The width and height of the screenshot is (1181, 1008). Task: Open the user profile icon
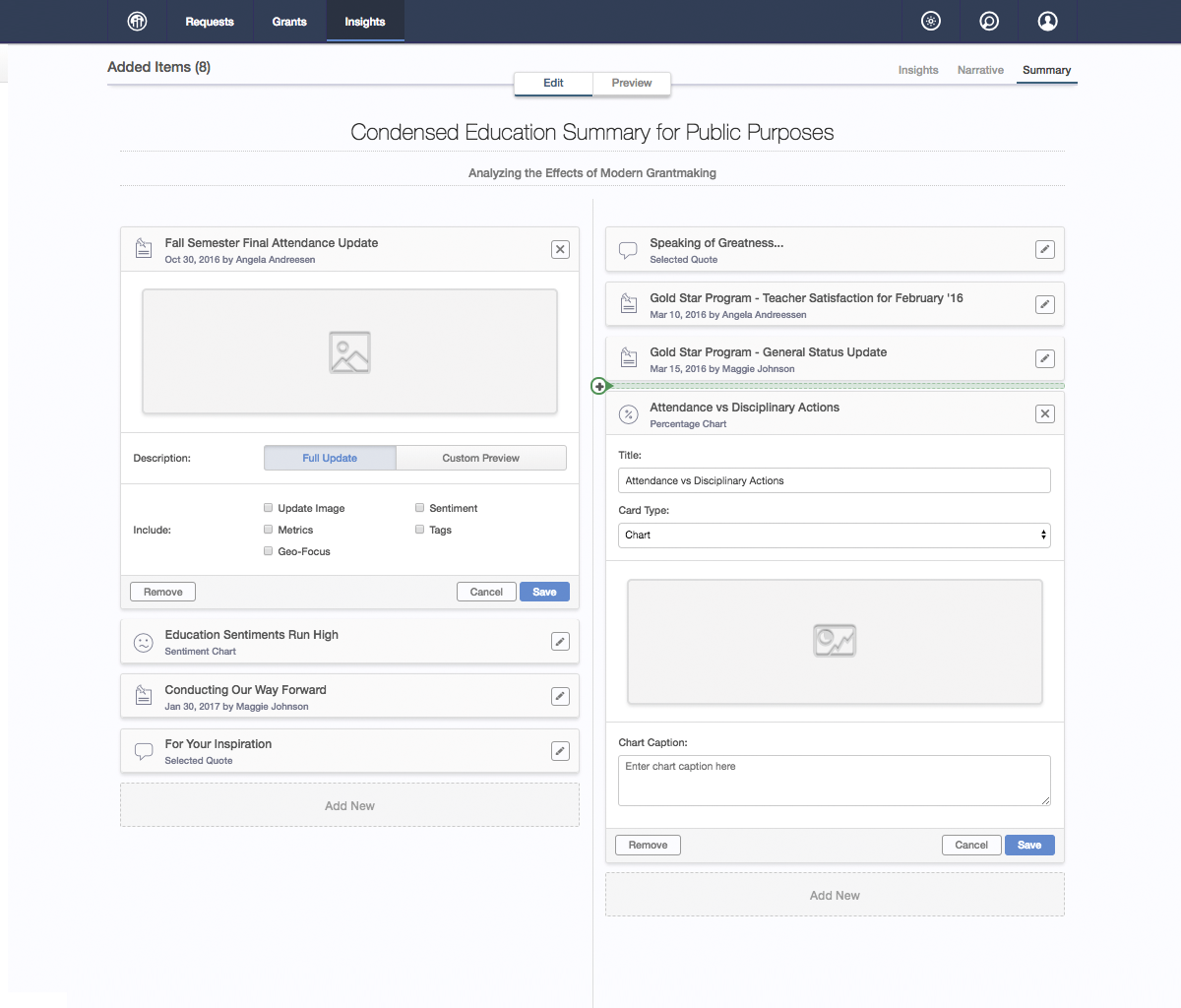click(1048, 22)
